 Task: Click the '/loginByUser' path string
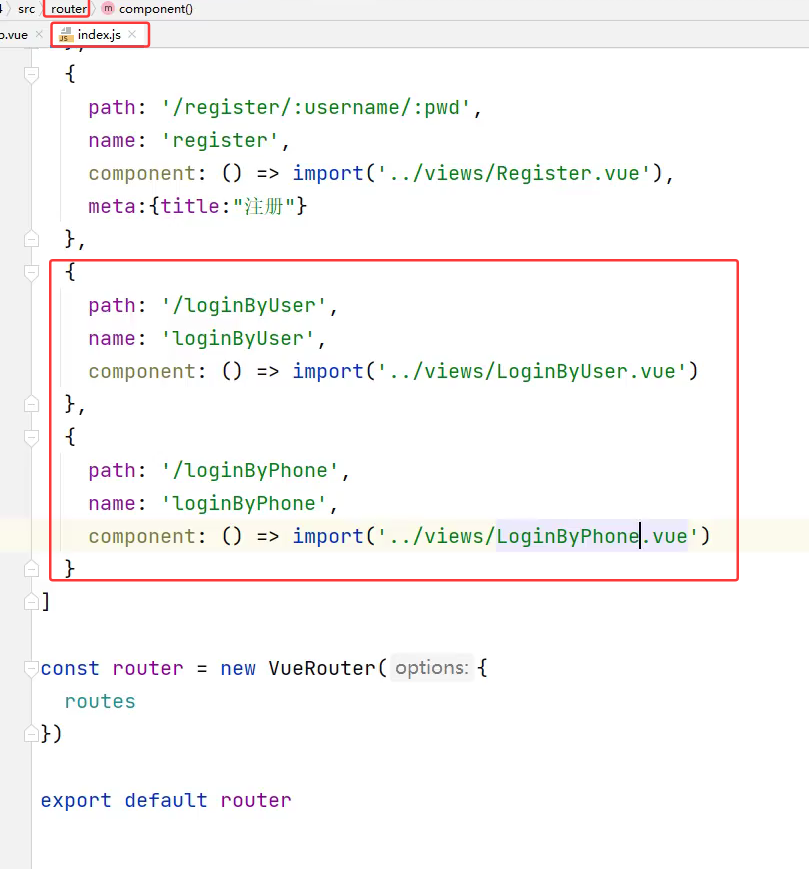244,305
